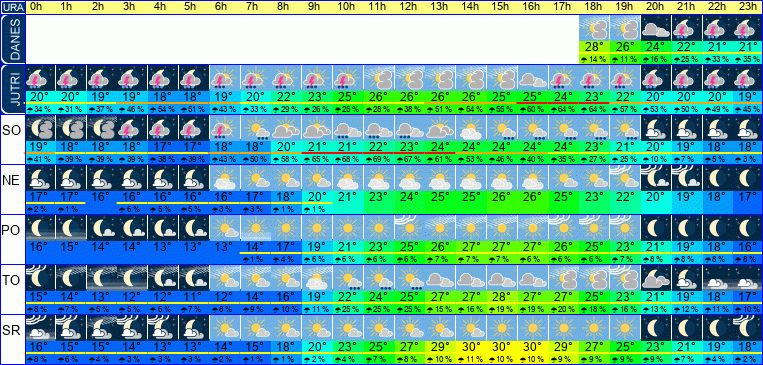The width and height of the screenshot is (763, 365).
Task: Select the SR 0h temperature 16°
Action: [x=39, y=346]
